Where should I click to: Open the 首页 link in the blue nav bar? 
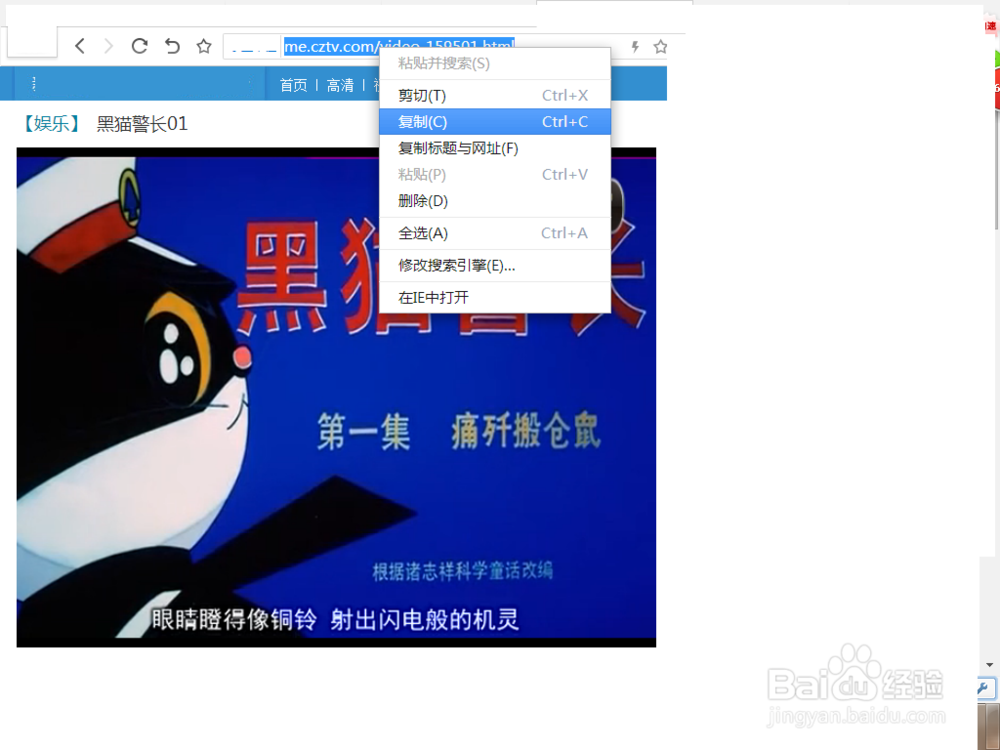293,85
